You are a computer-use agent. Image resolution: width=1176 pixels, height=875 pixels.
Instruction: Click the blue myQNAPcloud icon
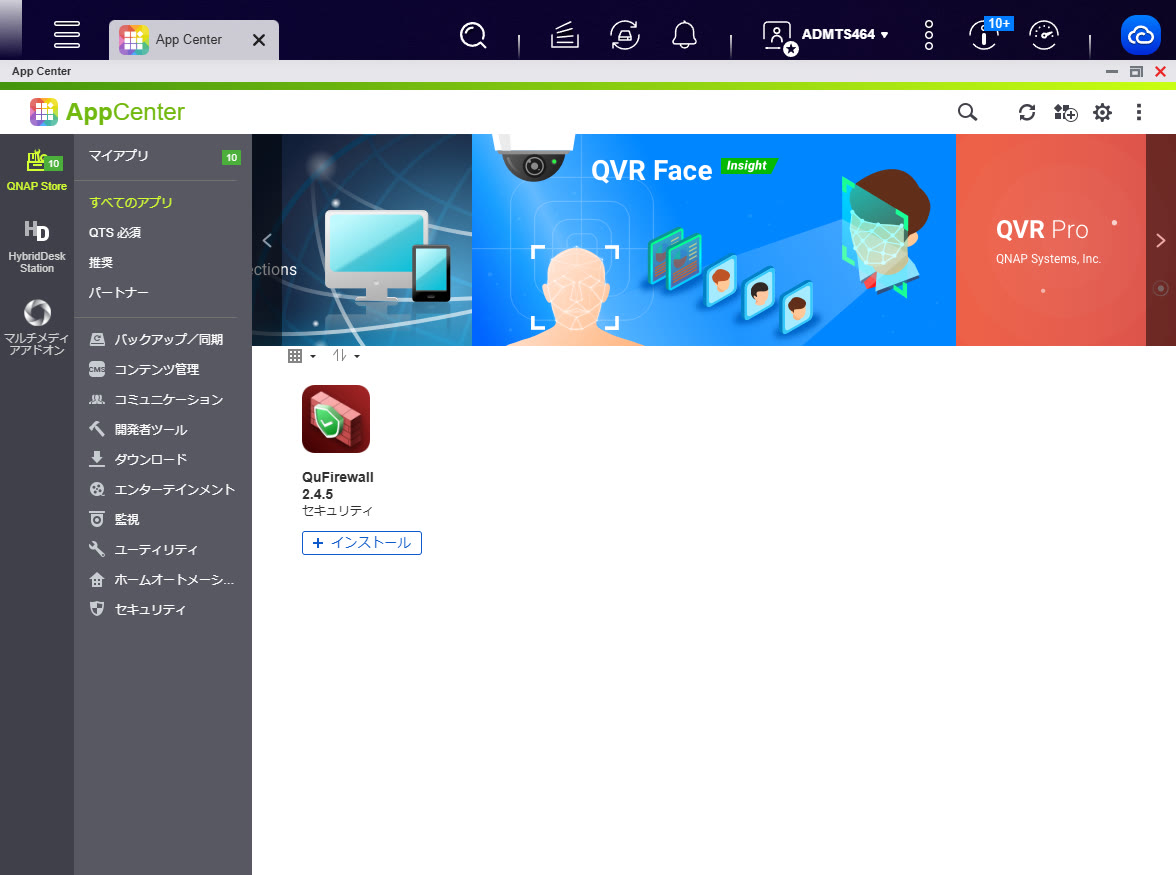coord(1141,34)
